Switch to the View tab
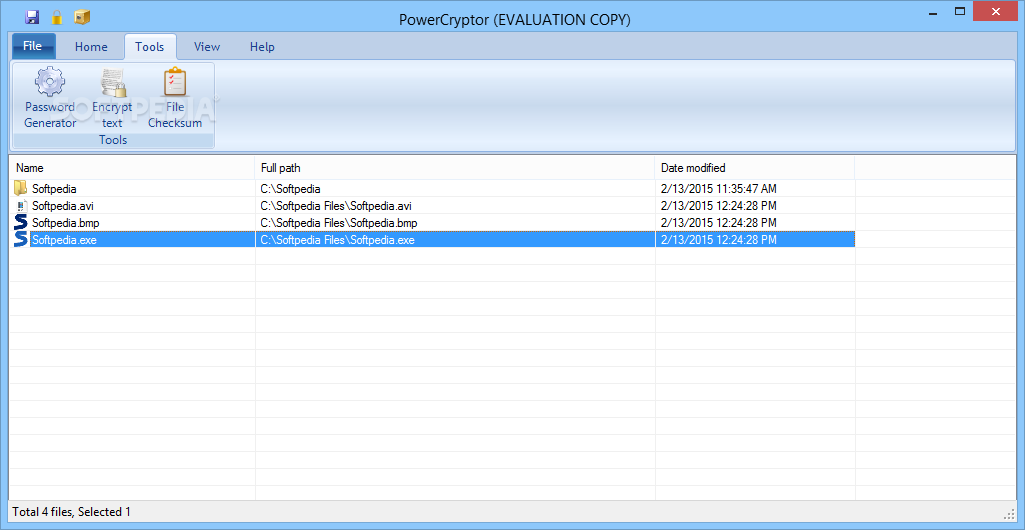1025x530 pixels. click(x=207, y=46)
